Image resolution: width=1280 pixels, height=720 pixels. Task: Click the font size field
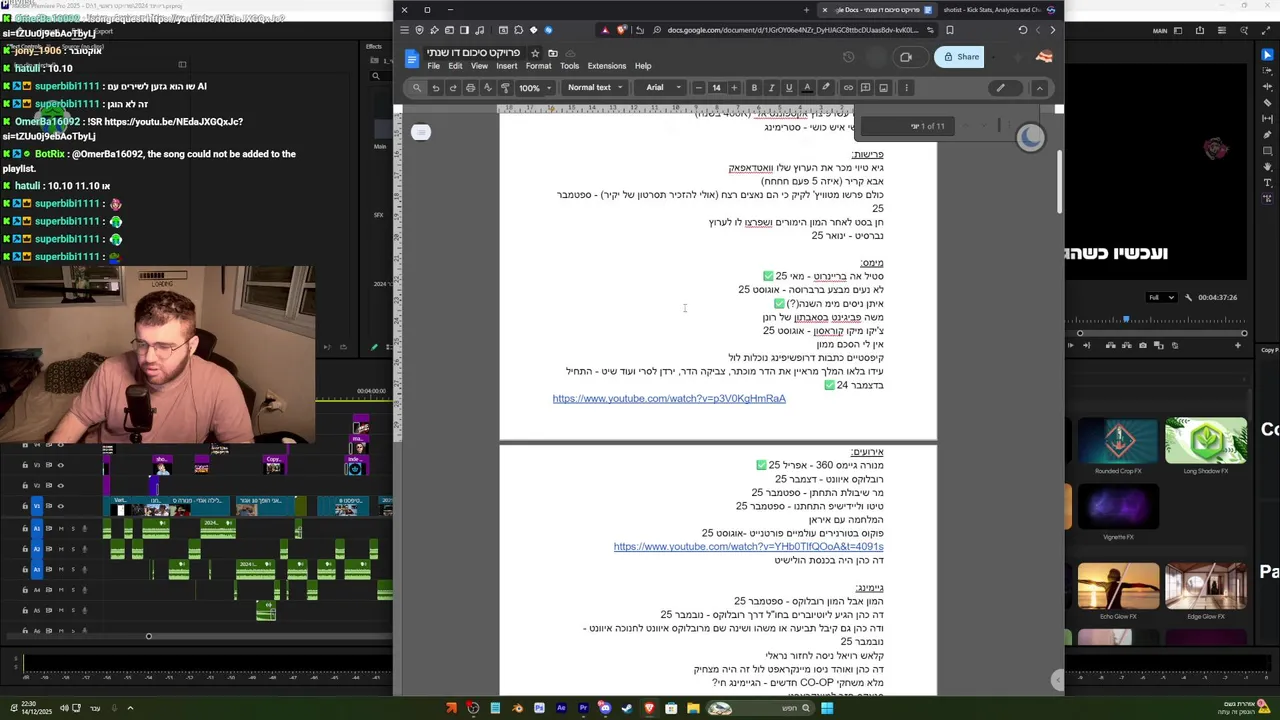(716, 88)
